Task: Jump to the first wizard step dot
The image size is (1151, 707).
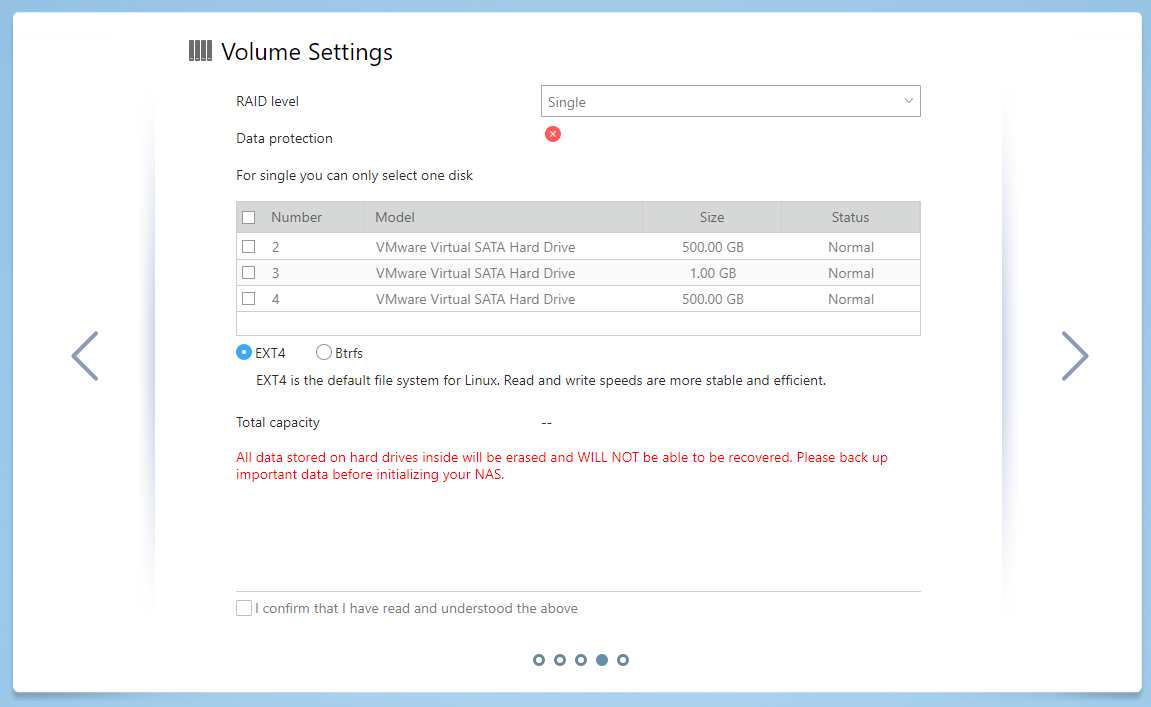Action: [539, 660]
